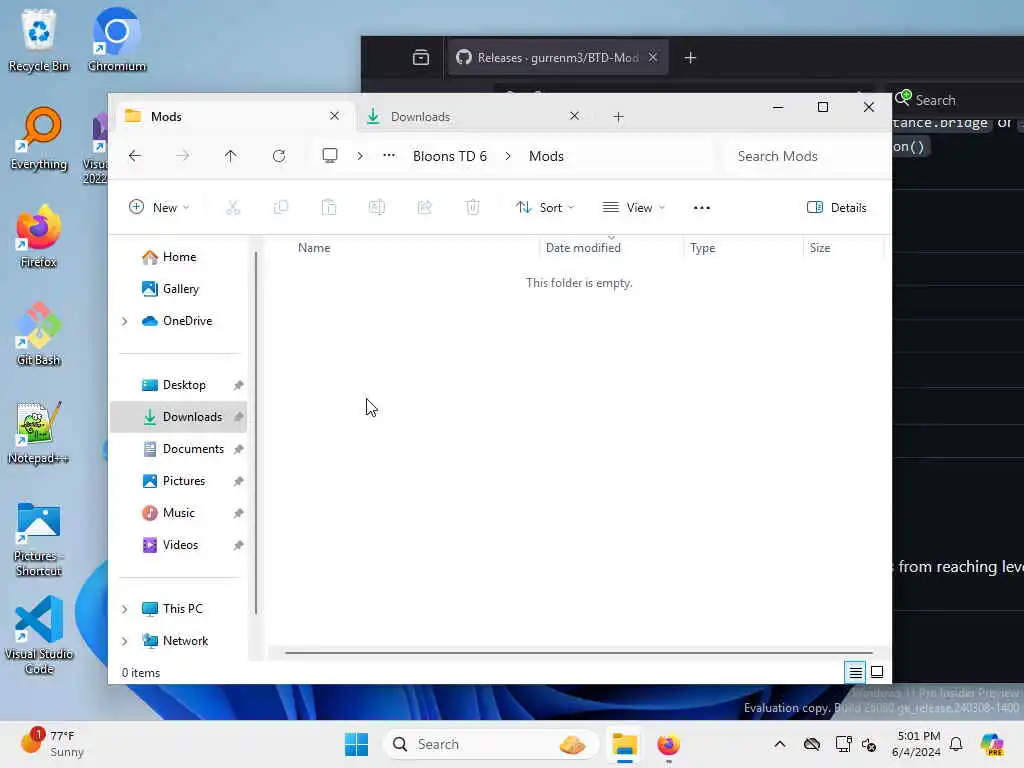Viewport: 1024px width, 768px height.
Task: Go up one folder level
Action: [231, 156]
